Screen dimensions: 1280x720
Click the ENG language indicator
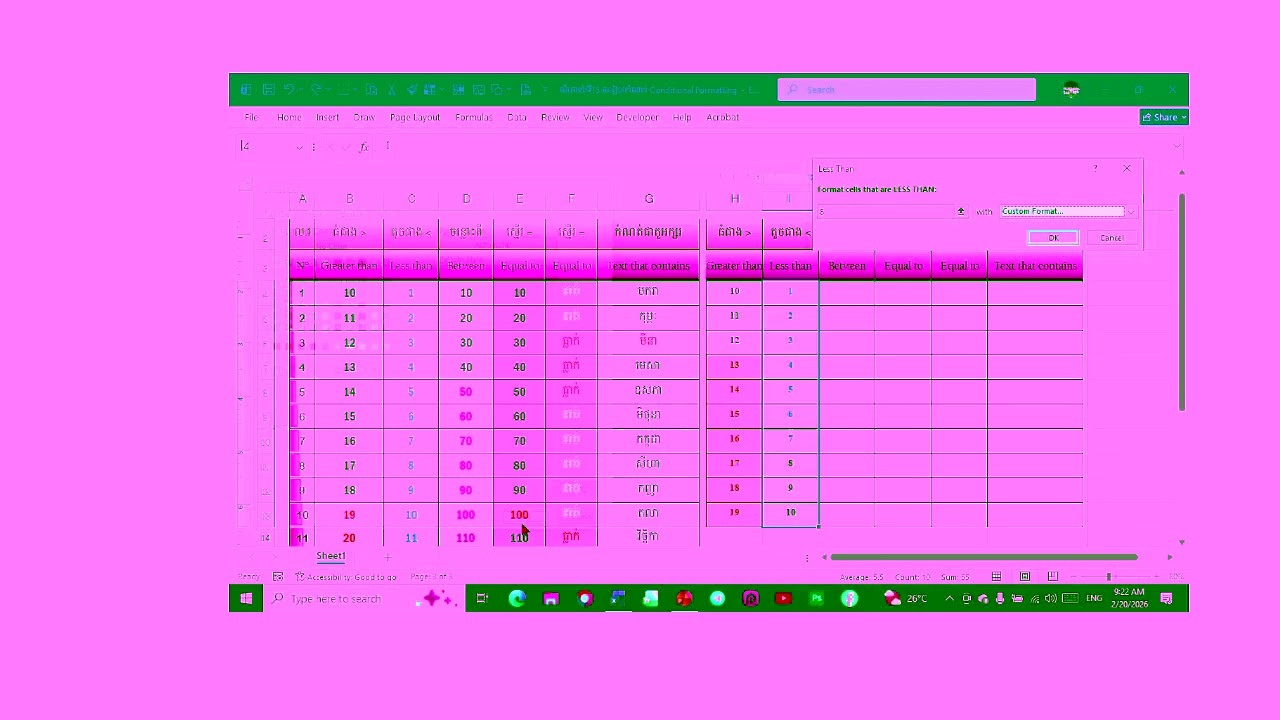tap(1094, 599)
